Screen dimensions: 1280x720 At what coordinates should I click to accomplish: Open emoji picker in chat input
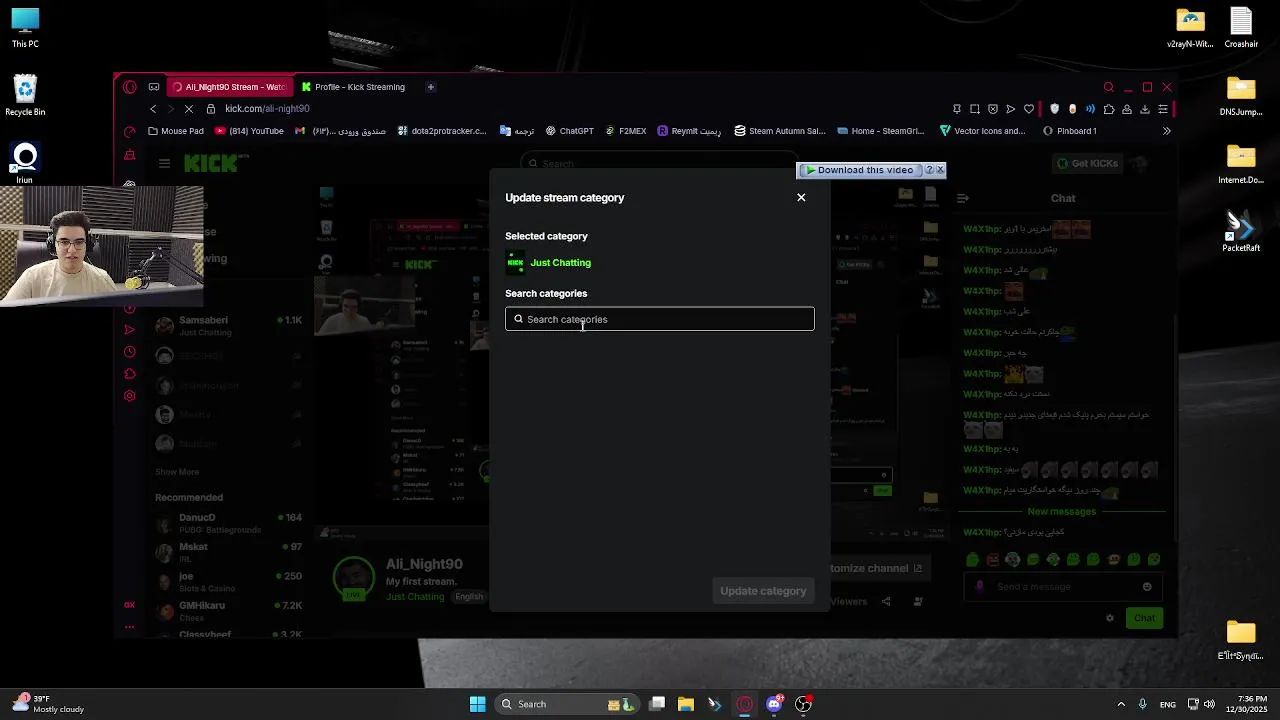point(1147,587)
